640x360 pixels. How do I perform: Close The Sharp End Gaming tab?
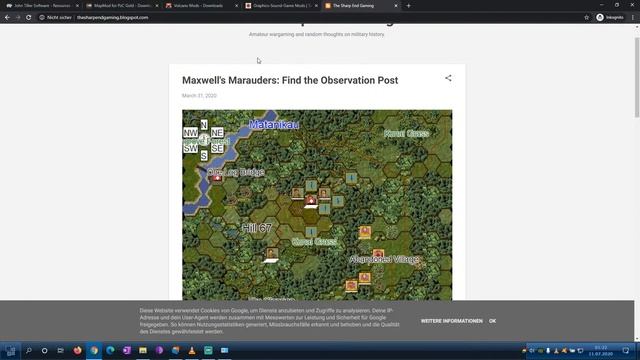point(396,6)
